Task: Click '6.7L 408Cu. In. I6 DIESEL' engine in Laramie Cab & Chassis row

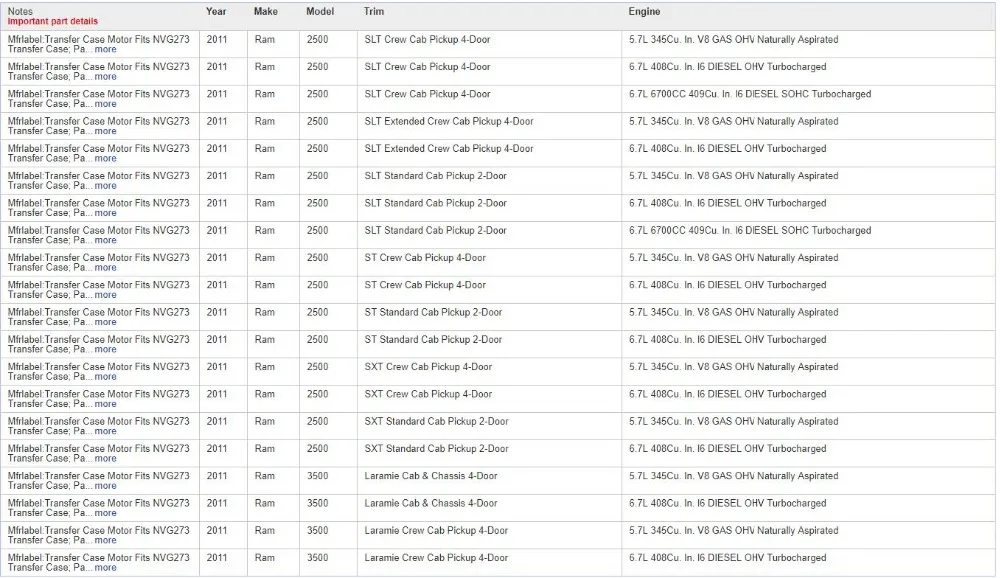Action: coord(728,504)
